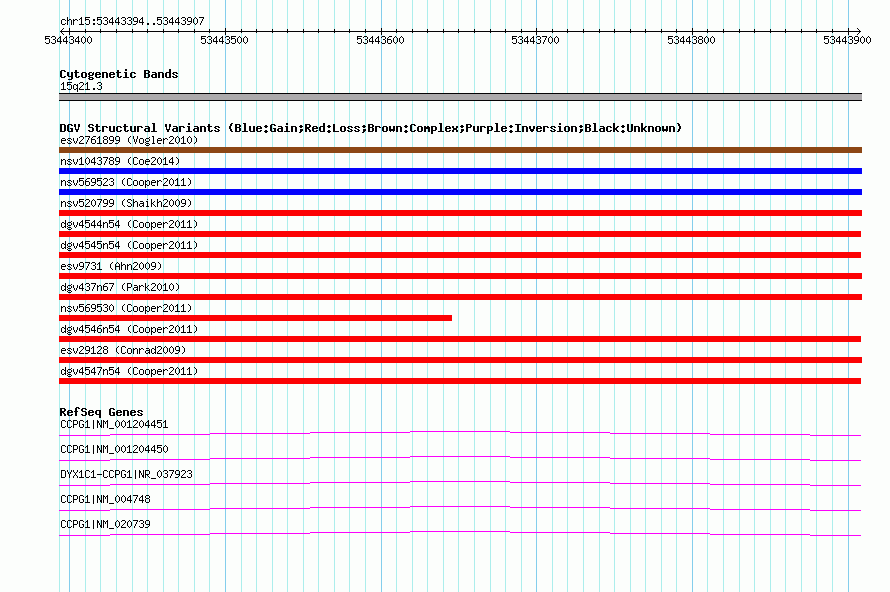
Task: Click the 53443400 ruler tick label
Action: point(68,40)
